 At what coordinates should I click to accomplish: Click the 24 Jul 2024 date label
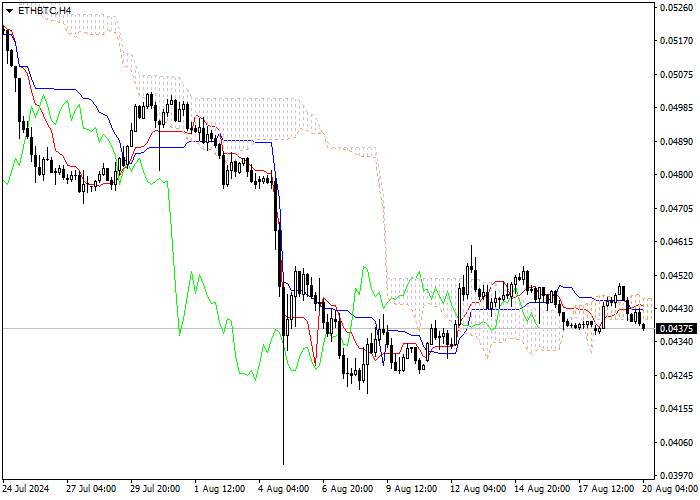pyautogui.click(x=25, y=489)
